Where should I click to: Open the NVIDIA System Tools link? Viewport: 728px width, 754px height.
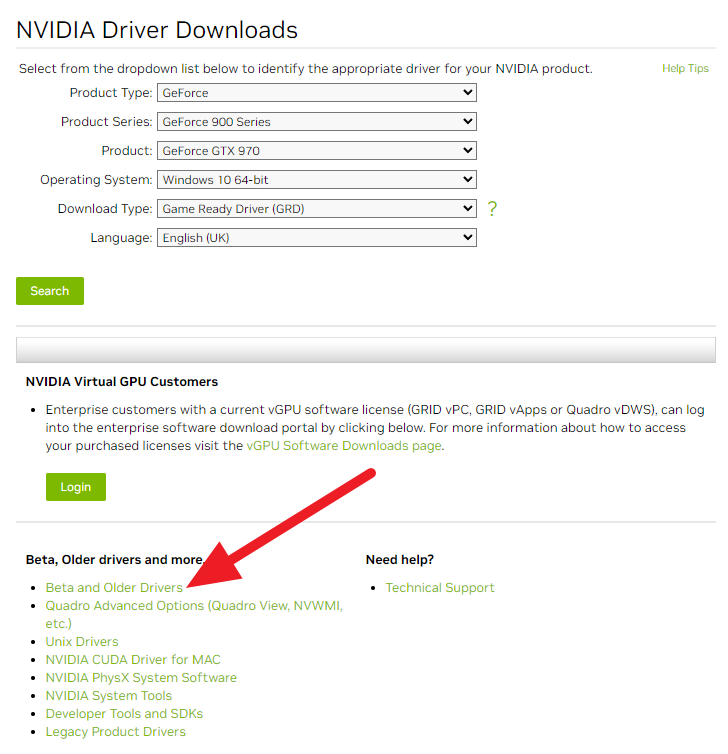[109, 696]
